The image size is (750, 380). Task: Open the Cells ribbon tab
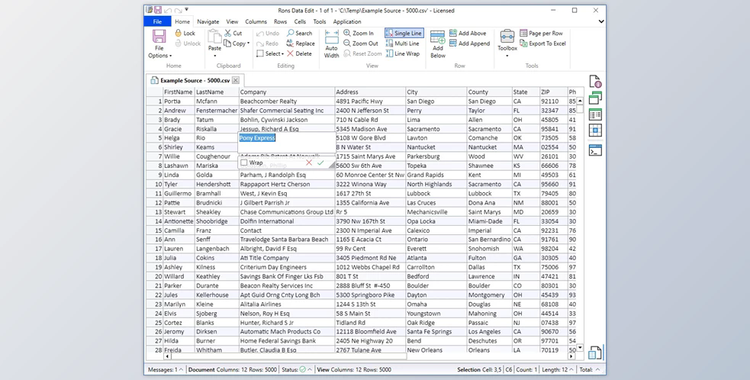(x=300, y=22)
